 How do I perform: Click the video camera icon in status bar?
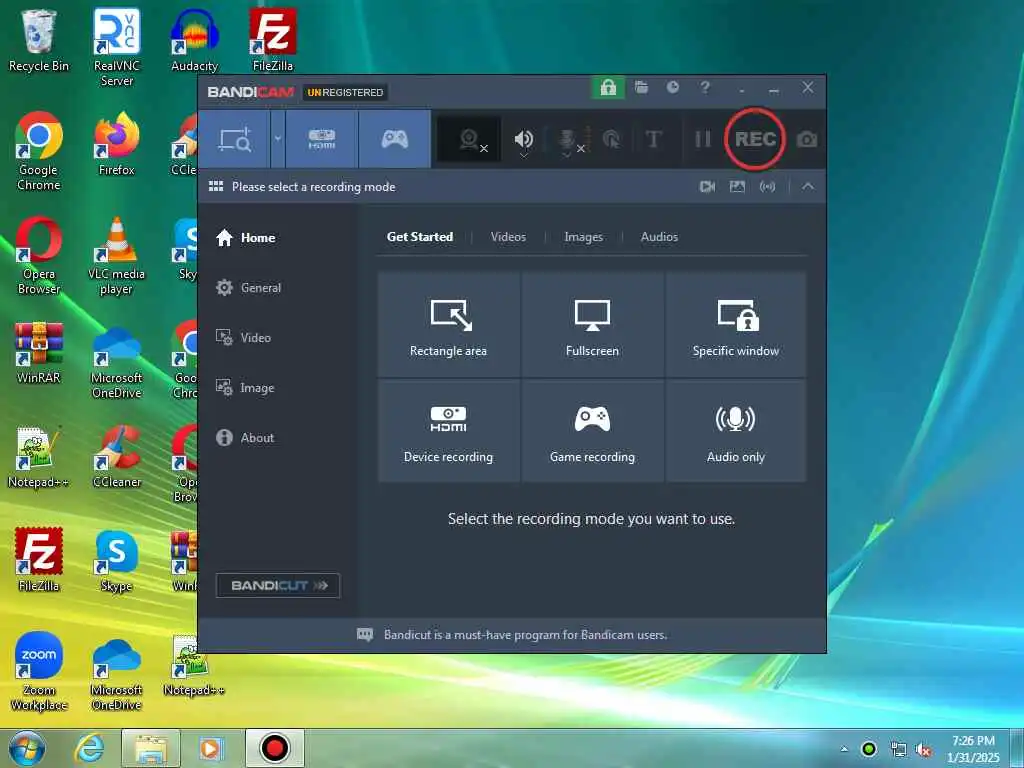(x=707, y=187)
